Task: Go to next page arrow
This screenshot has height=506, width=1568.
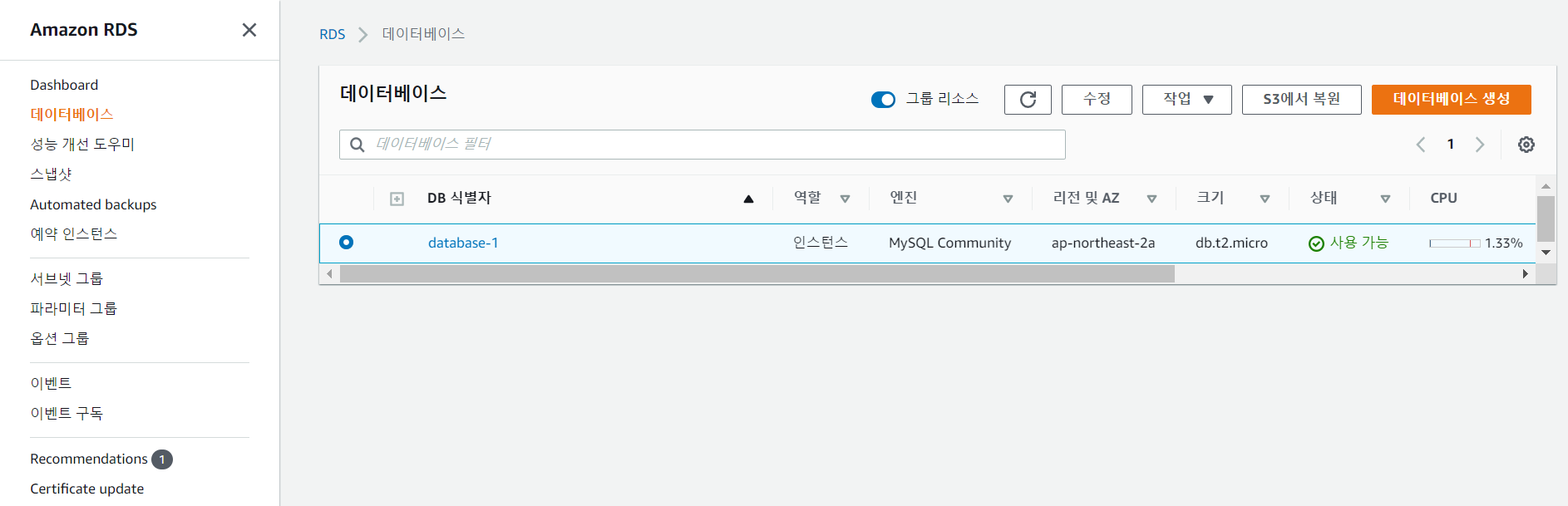Action: 1480,145
